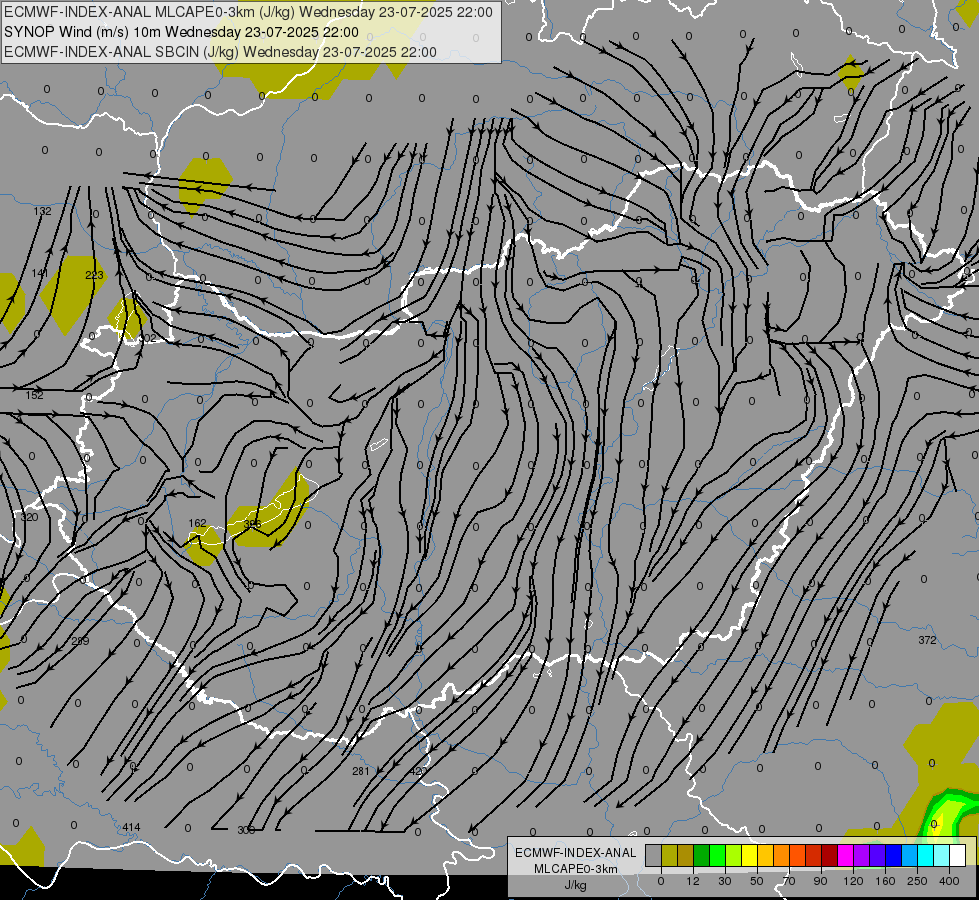
Task: Pick the dark red legend swatch
Action: coord(830,856)
